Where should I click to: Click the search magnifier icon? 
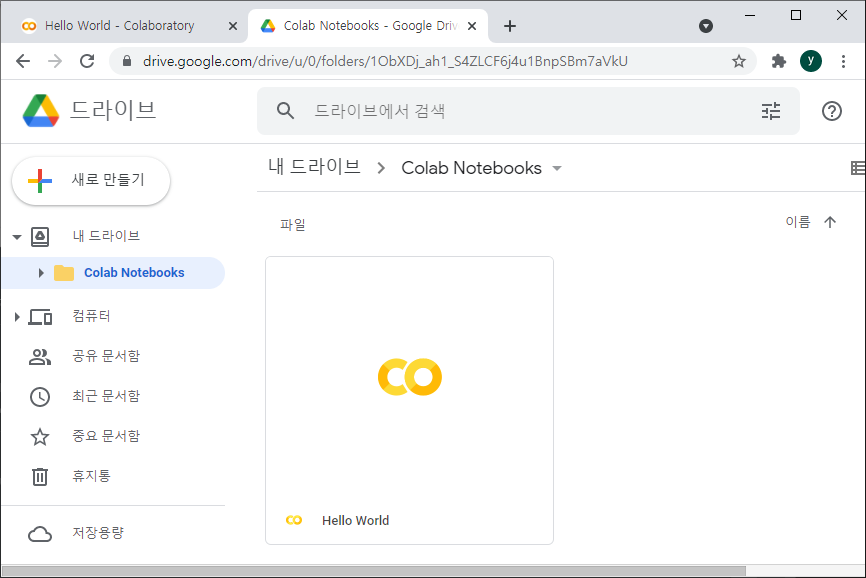pyautogui.click(x=285, y=110)
